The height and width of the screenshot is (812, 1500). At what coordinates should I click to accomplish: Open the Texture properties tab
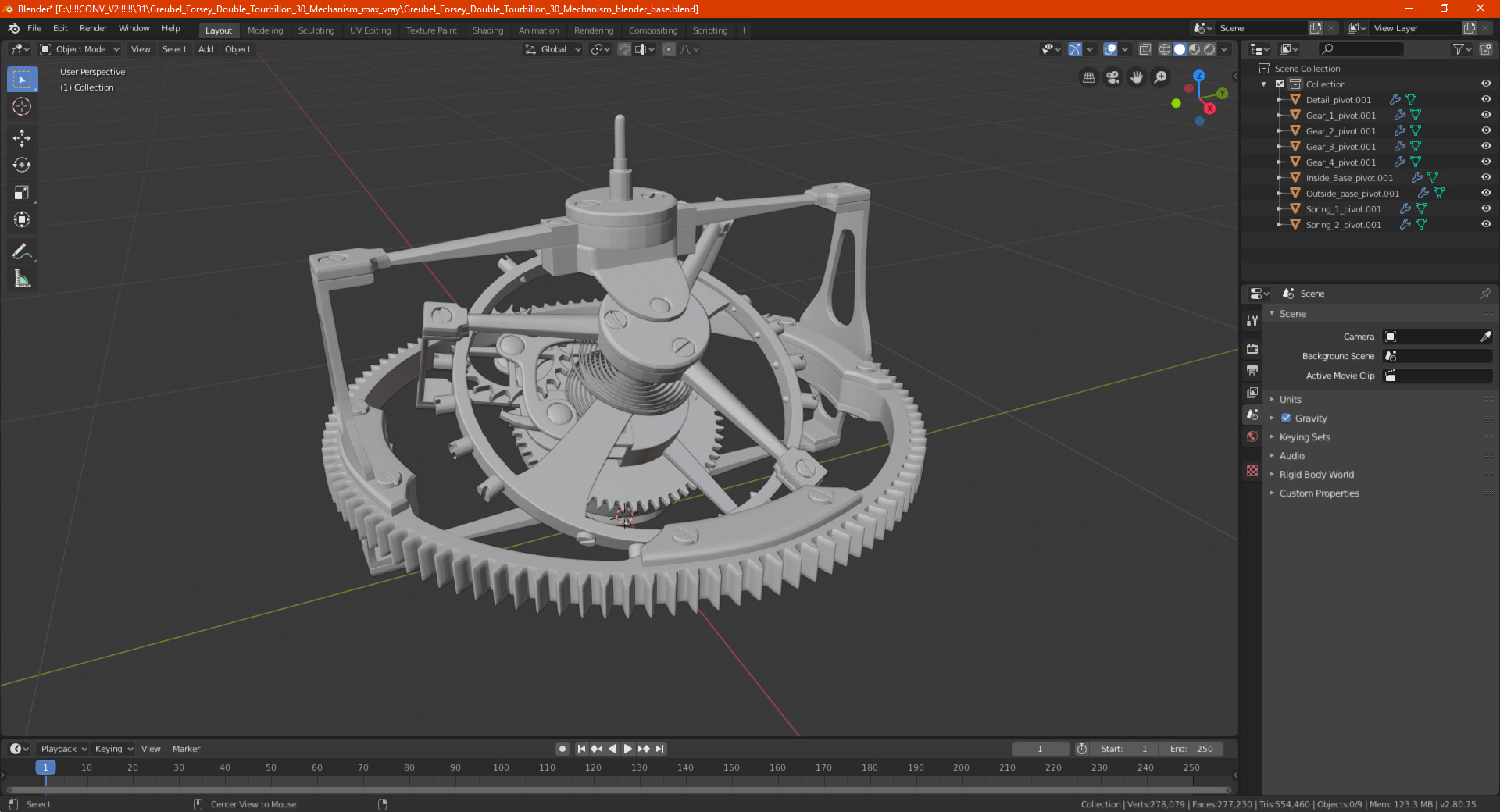(x=1252, y=471)
